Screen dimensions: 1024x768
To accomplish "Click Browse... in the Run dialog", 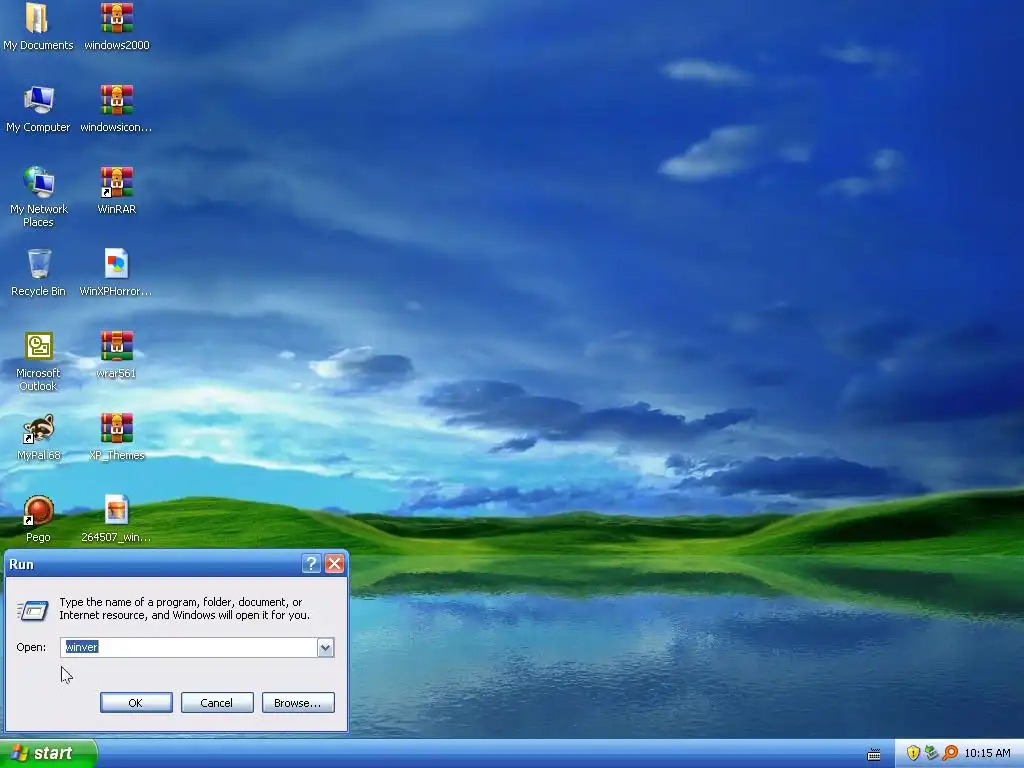I will (x=298, y=703).
